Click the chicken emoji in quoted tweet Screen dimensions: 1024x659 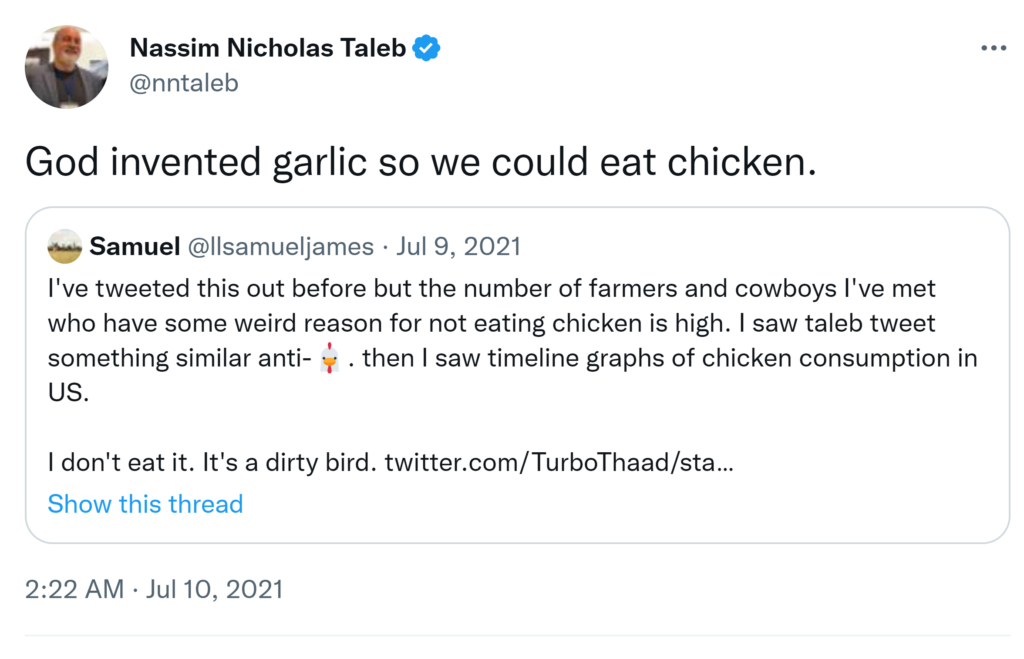[x=329, y=358]
